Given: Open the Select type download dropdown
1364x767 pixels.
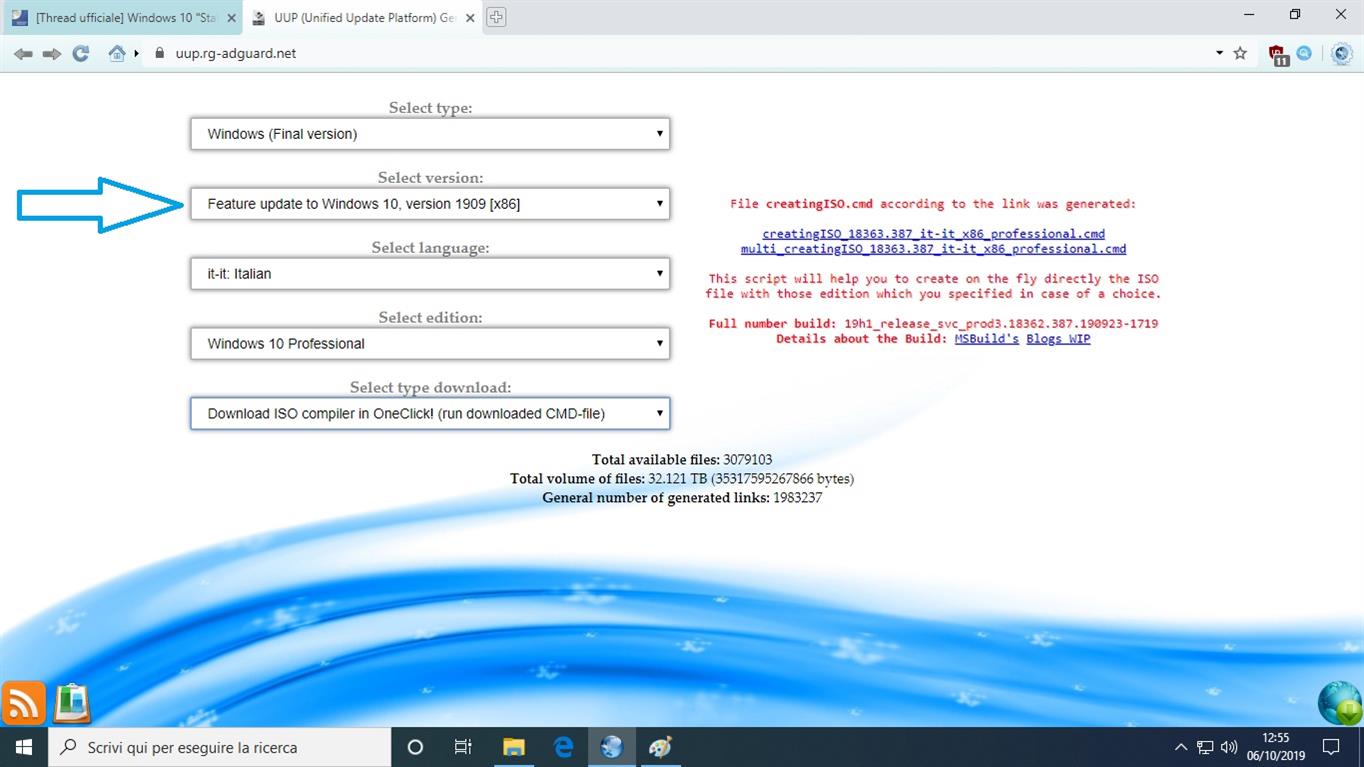Looking at the screenshot, I should 430,414.
